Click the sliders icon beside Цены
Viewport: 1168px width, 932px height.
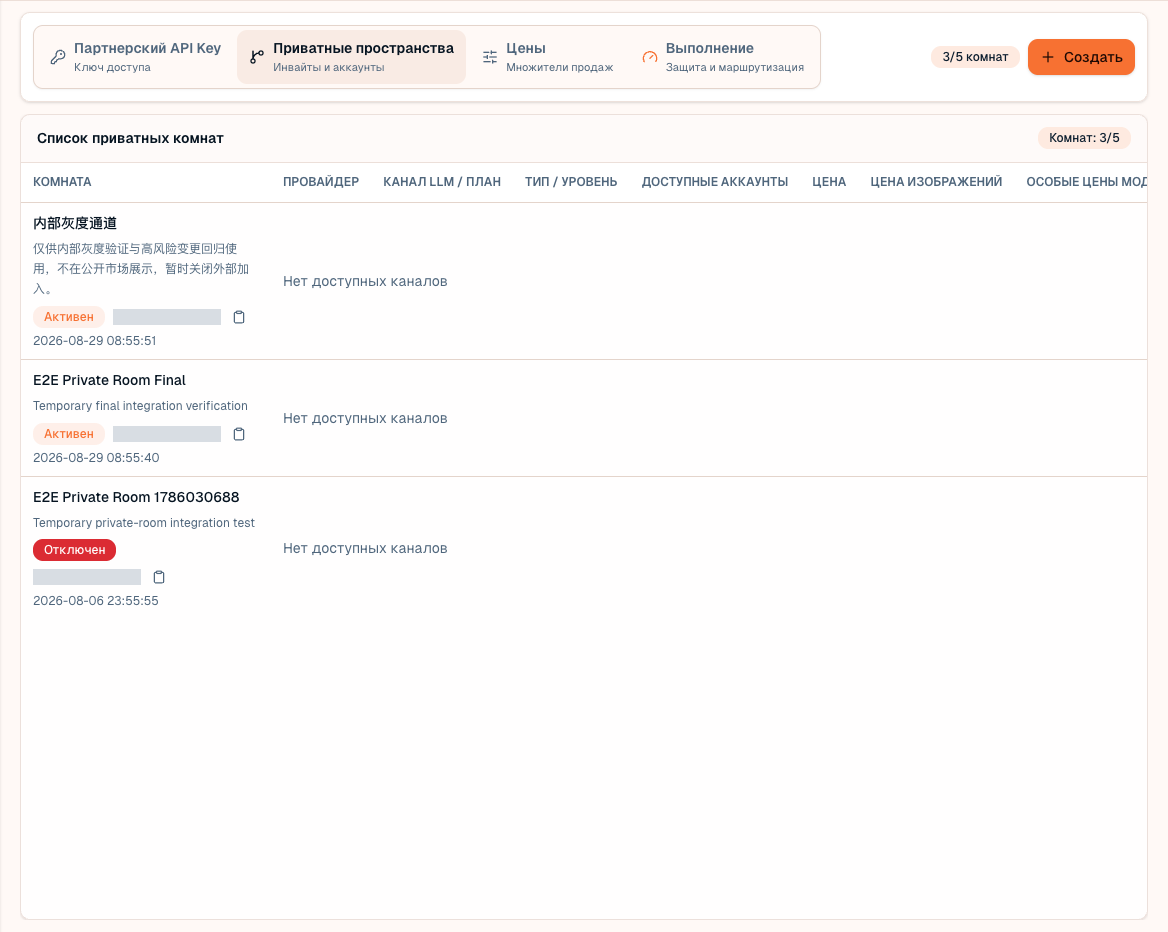[490, 57]
